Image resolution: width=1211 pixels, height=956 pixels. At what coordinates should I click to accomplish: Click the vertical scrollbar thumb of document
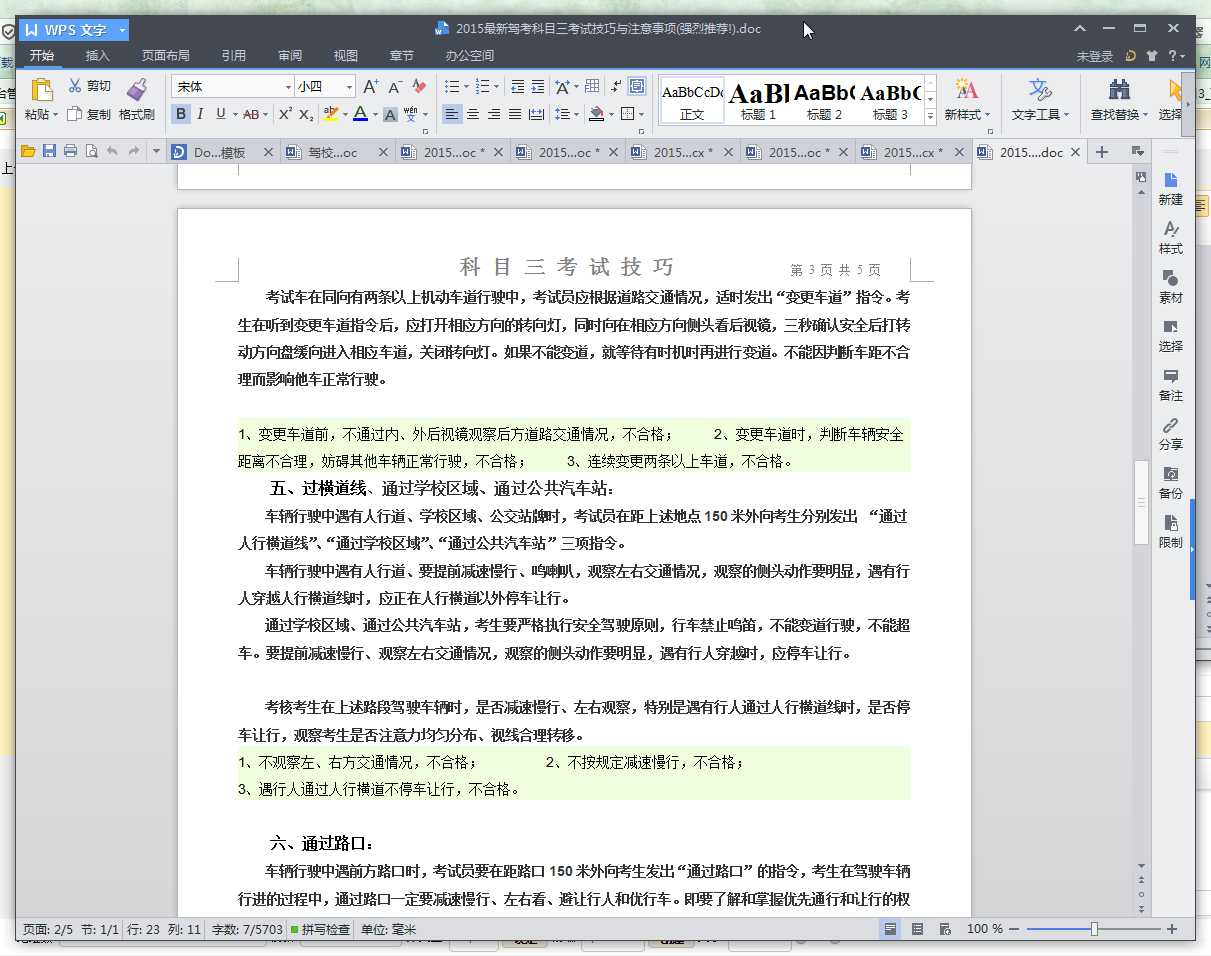pos(1141,503)
